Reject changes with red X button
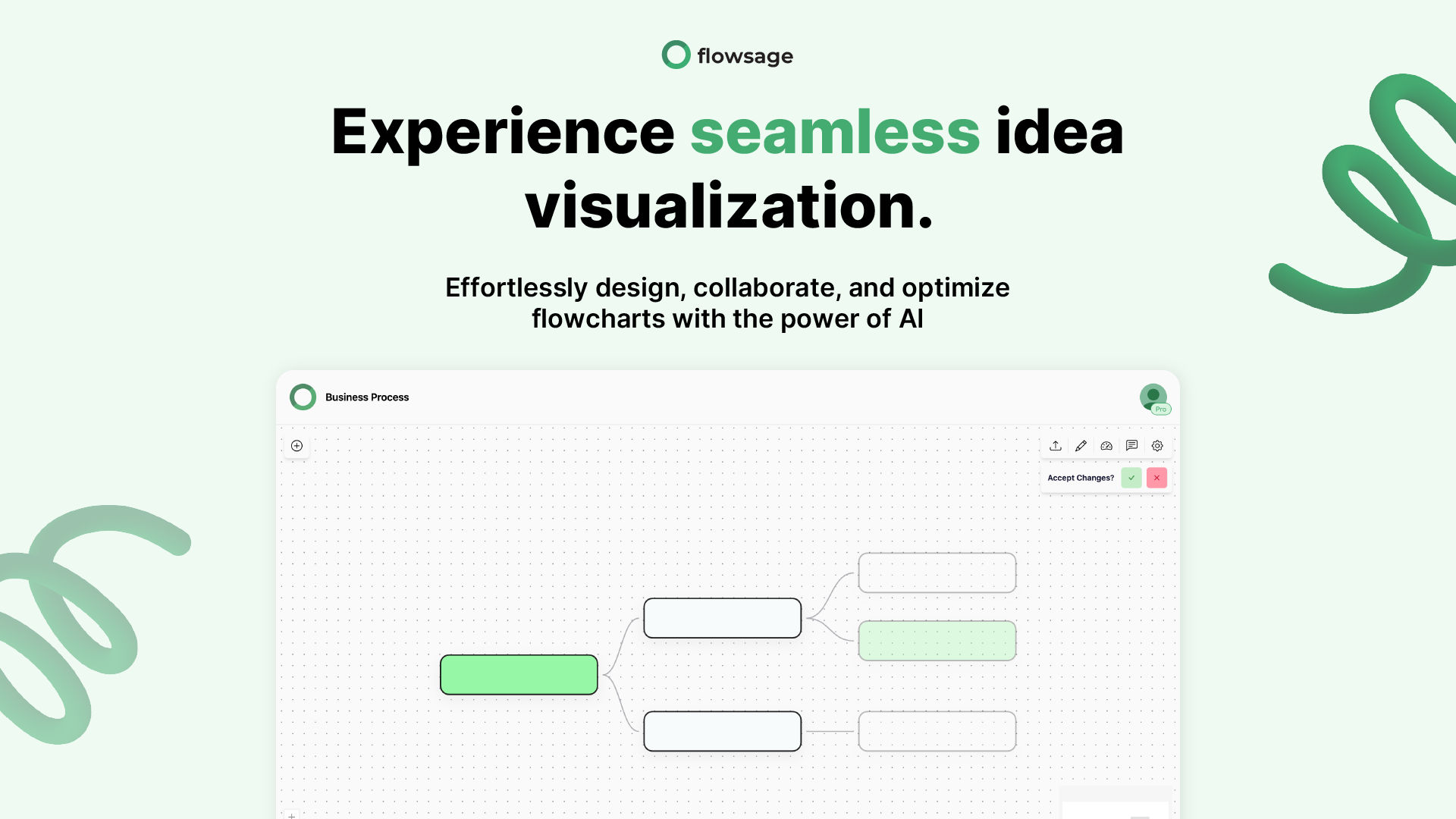 coord(1156,478)
